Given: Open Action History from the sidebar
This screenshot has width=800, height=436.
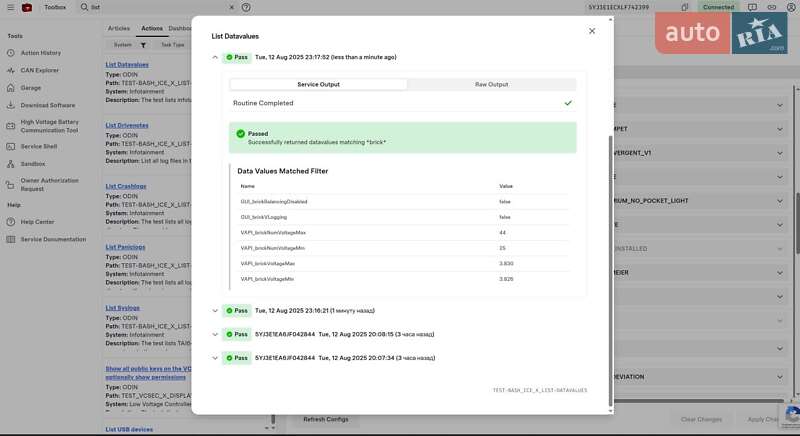Looking at the screenshot, I should click(x=40, y=53).
